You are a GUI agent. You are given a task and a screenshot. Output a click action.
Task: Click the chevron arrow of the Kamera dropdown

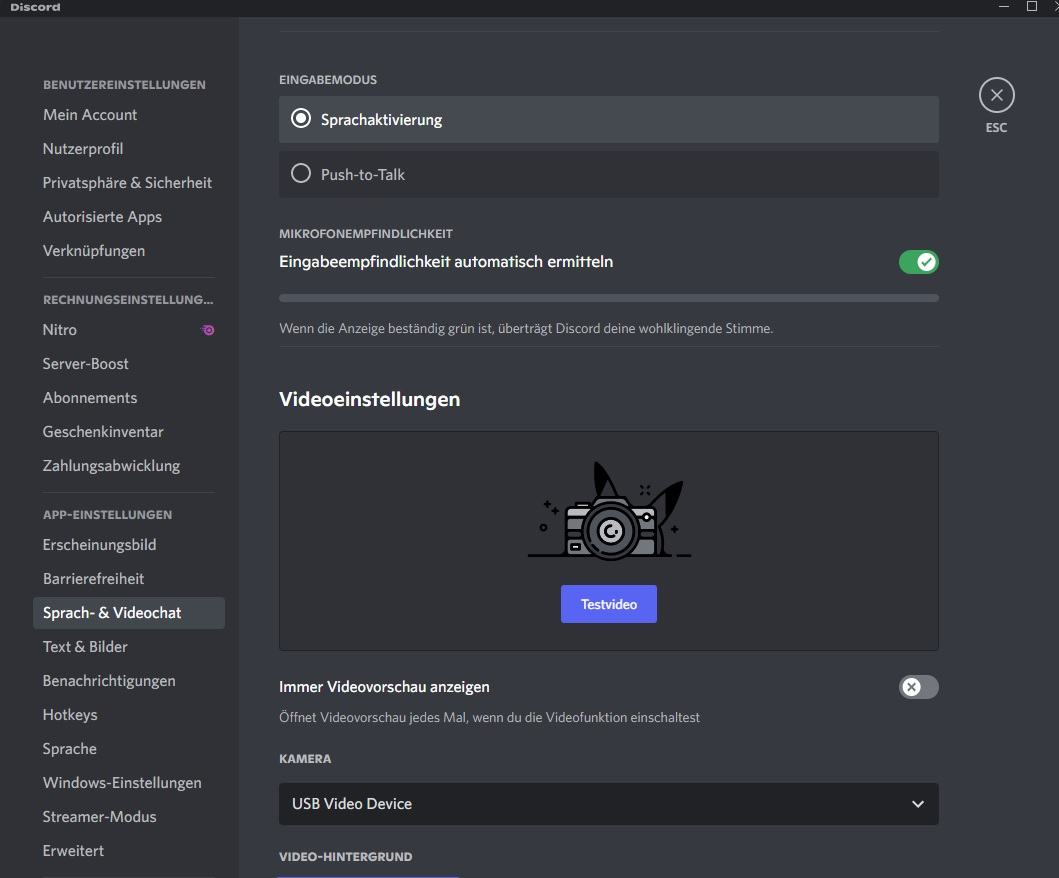(918, 804)
